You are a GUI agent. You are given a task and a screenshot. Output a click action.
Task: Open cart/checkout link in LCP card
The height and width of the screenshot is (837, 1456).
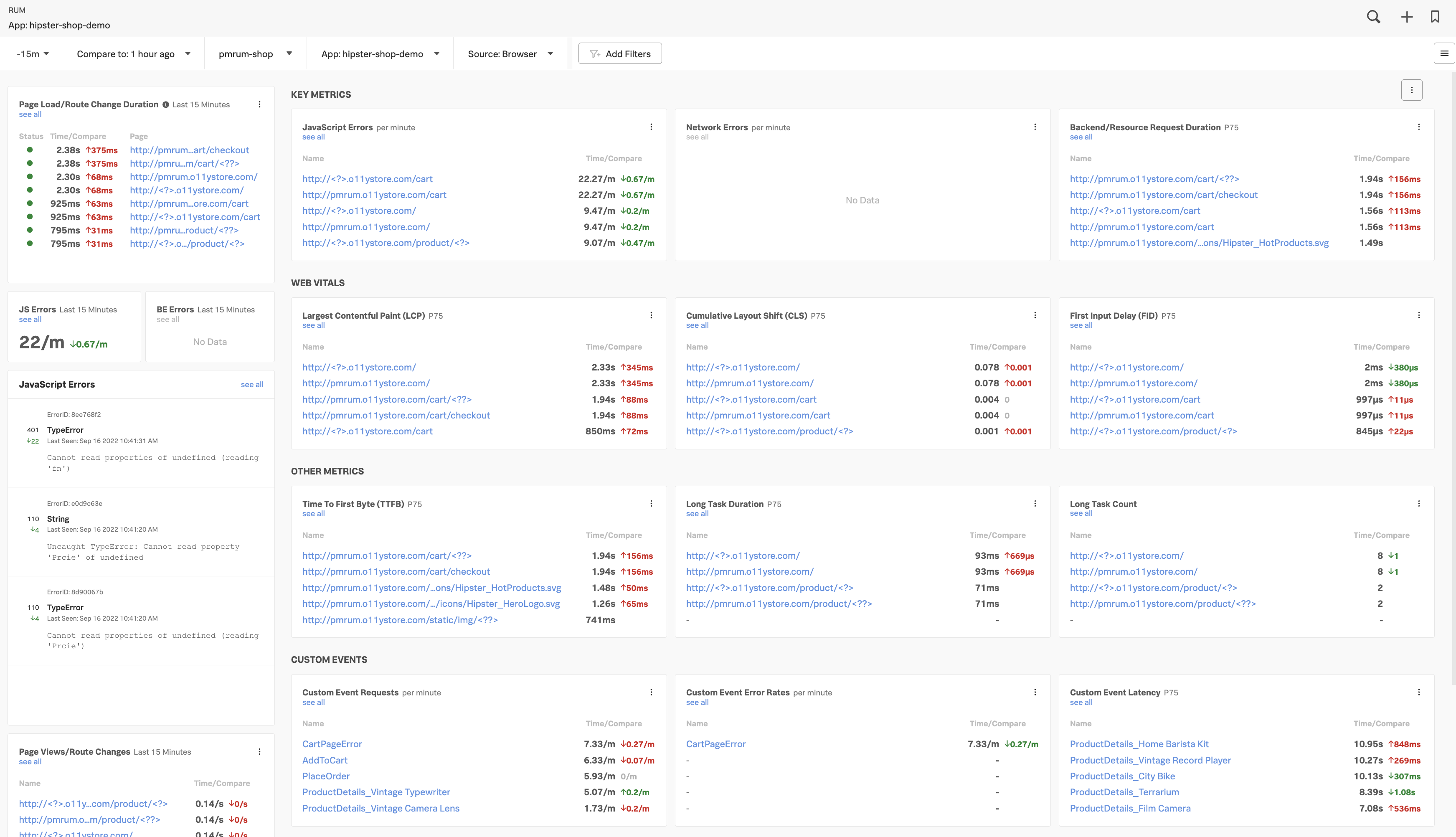point(396,415)
